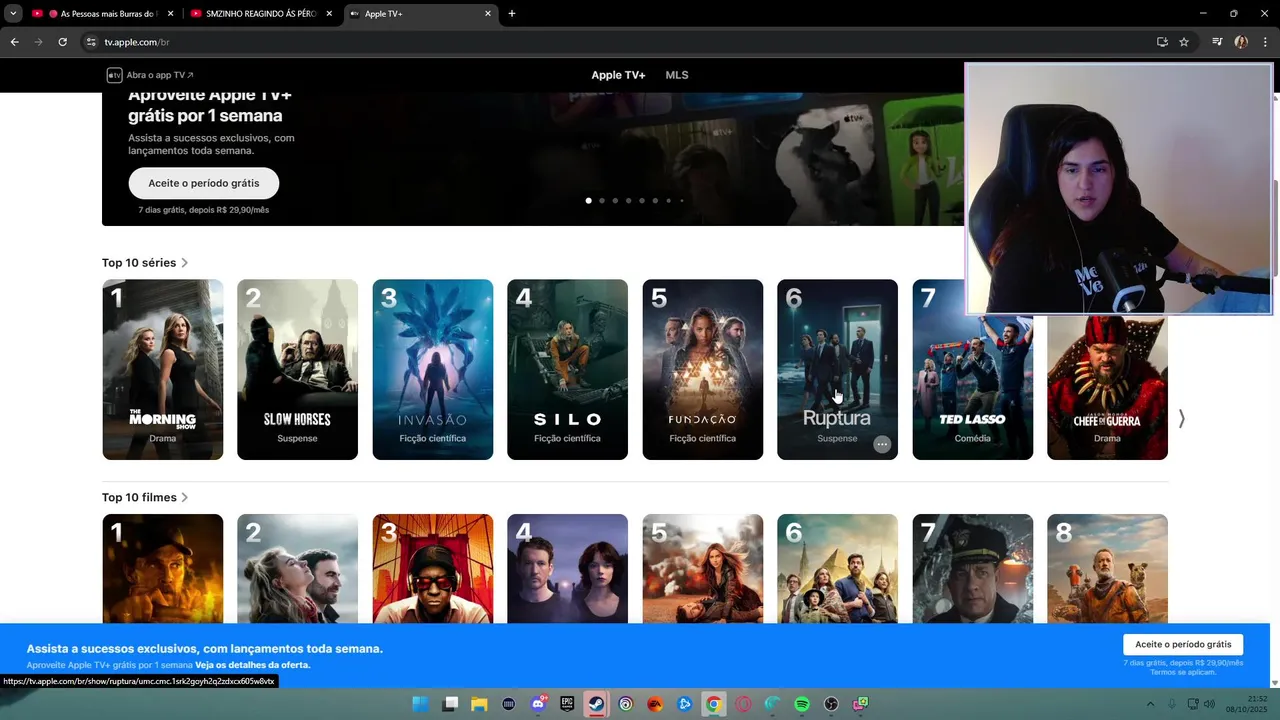Image resolution: width=1280 pixels, height=720 pixels.
Task: Click the Abra o app TV link
Action: 151,75
